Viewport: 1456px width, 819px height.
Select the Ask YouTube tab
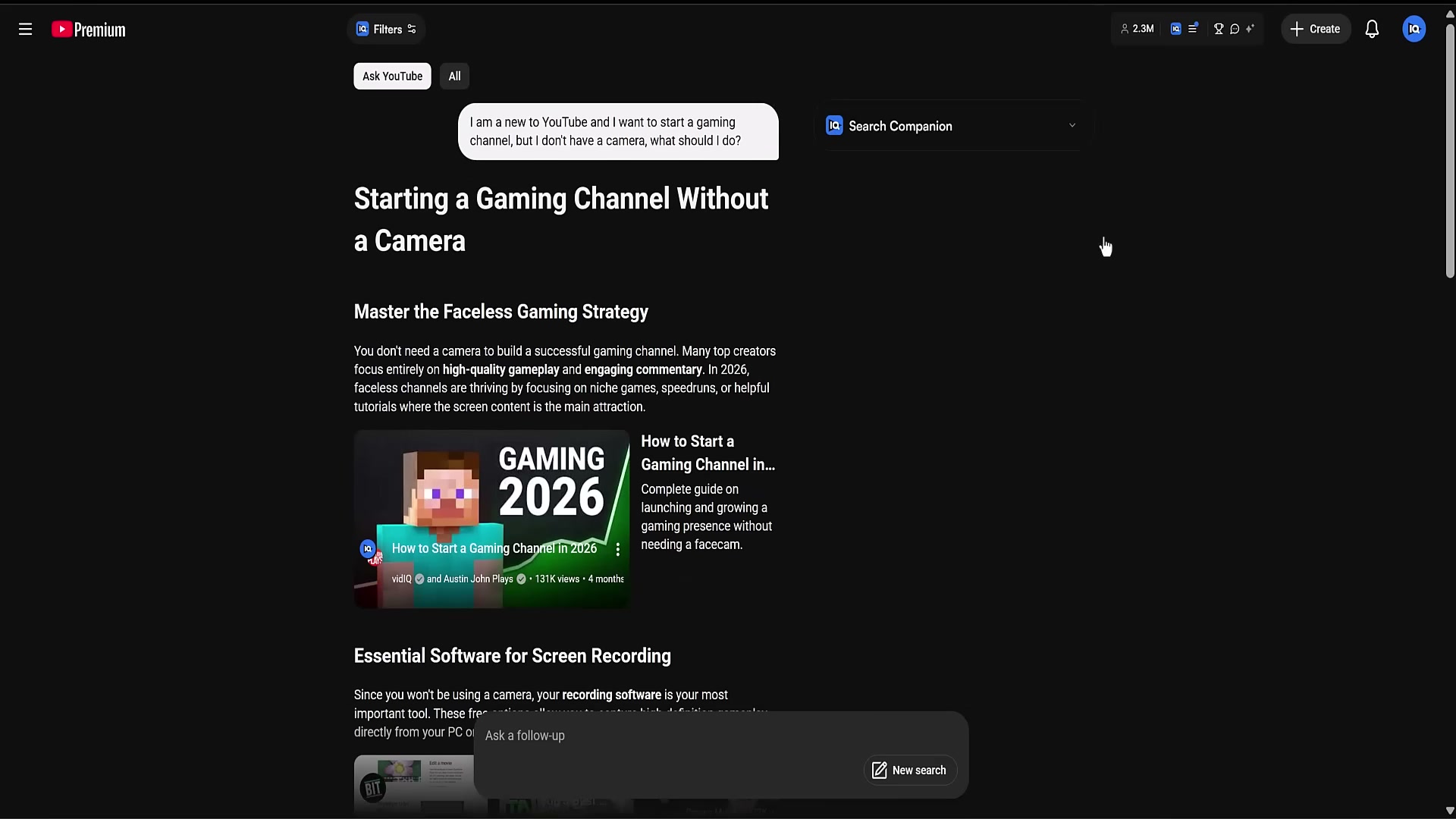point(392,76)
